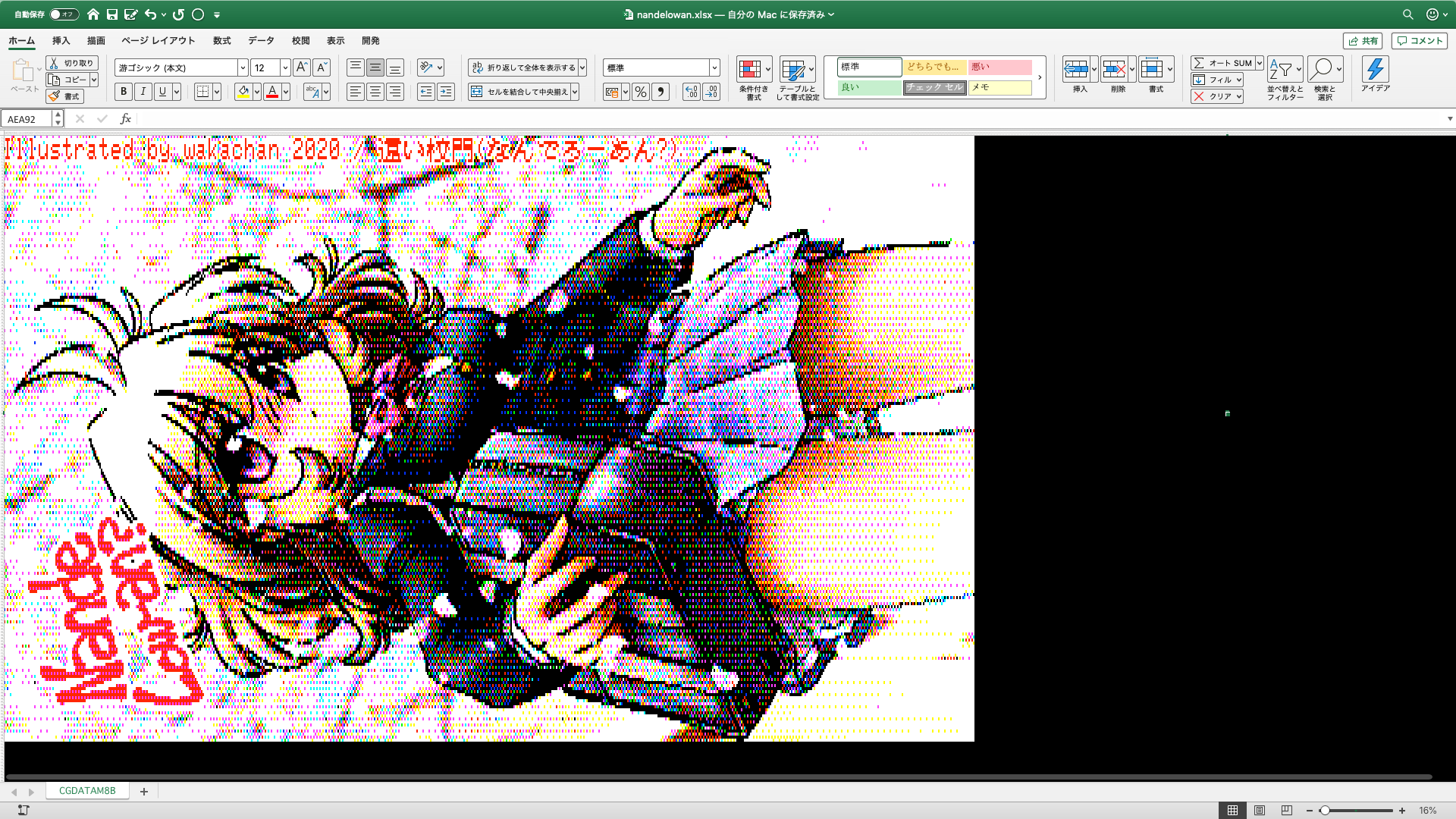Switch to Page Break Preview
Screen dimensions: 1456x819
1287,810
